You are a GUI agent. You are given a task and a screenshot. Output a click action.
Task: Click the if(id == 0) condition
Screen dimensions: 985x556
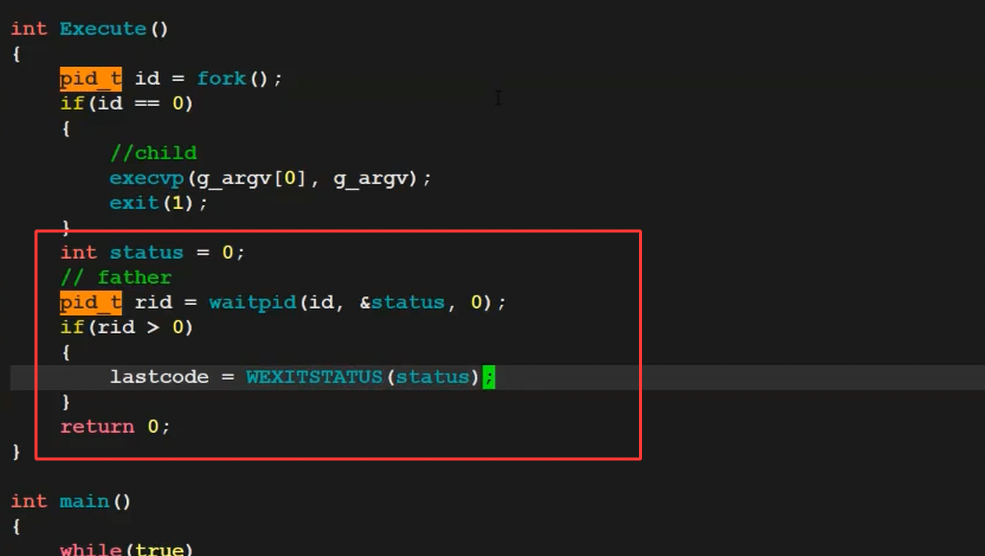126,103
